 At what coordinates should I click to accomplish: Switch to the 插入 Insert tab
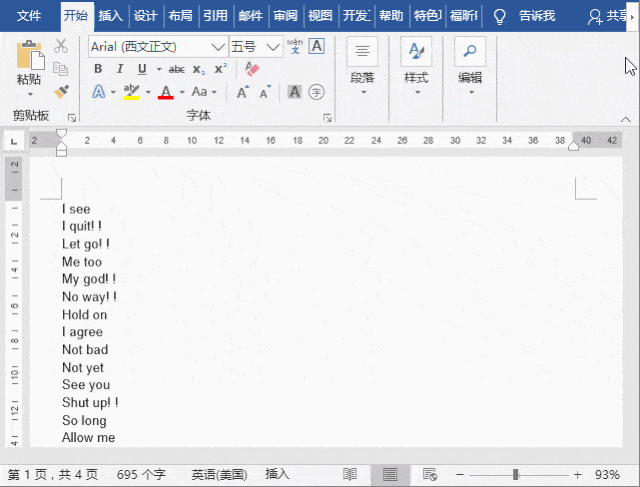tap(110, 16)
